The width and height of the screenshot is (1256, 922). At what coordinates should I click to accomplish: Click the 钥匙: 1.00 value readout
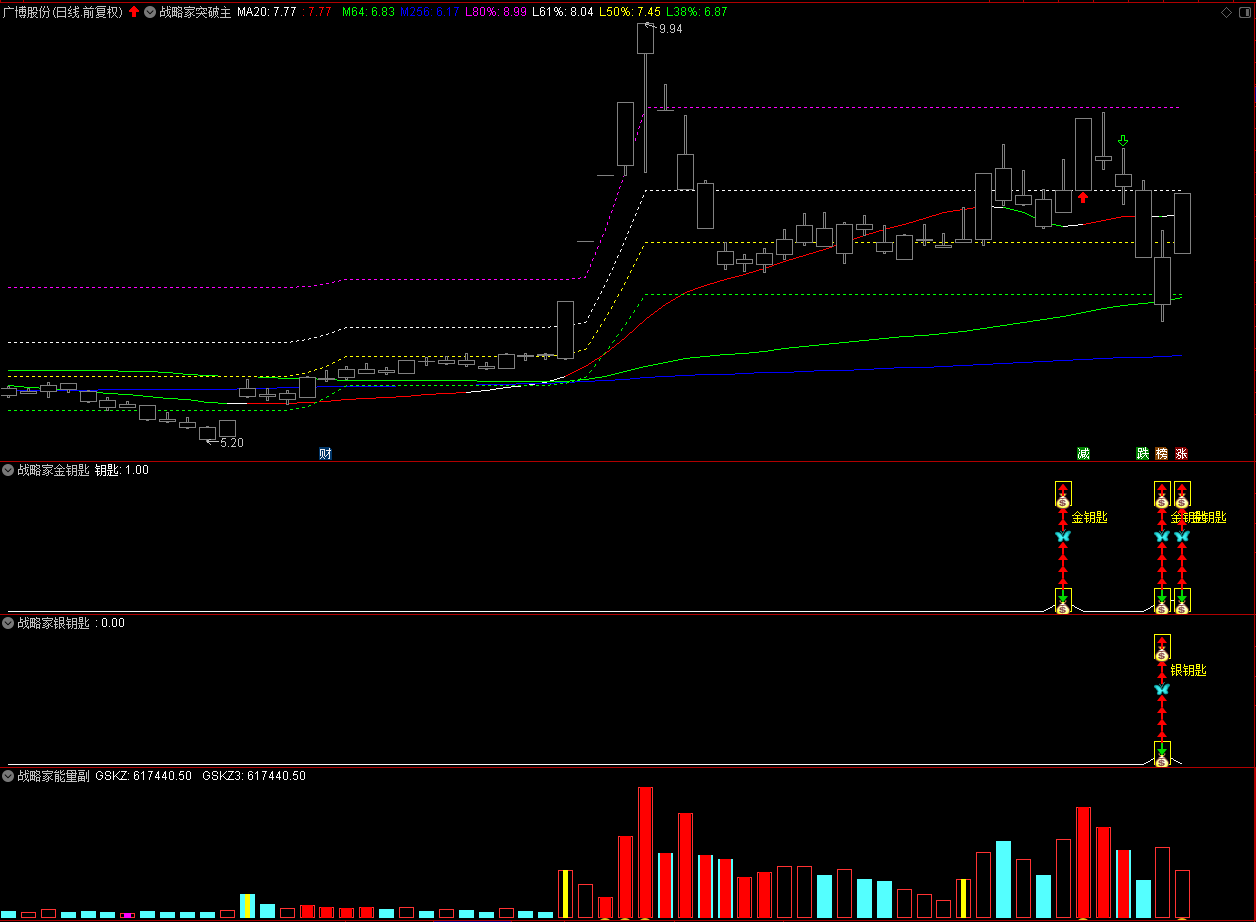122,470
